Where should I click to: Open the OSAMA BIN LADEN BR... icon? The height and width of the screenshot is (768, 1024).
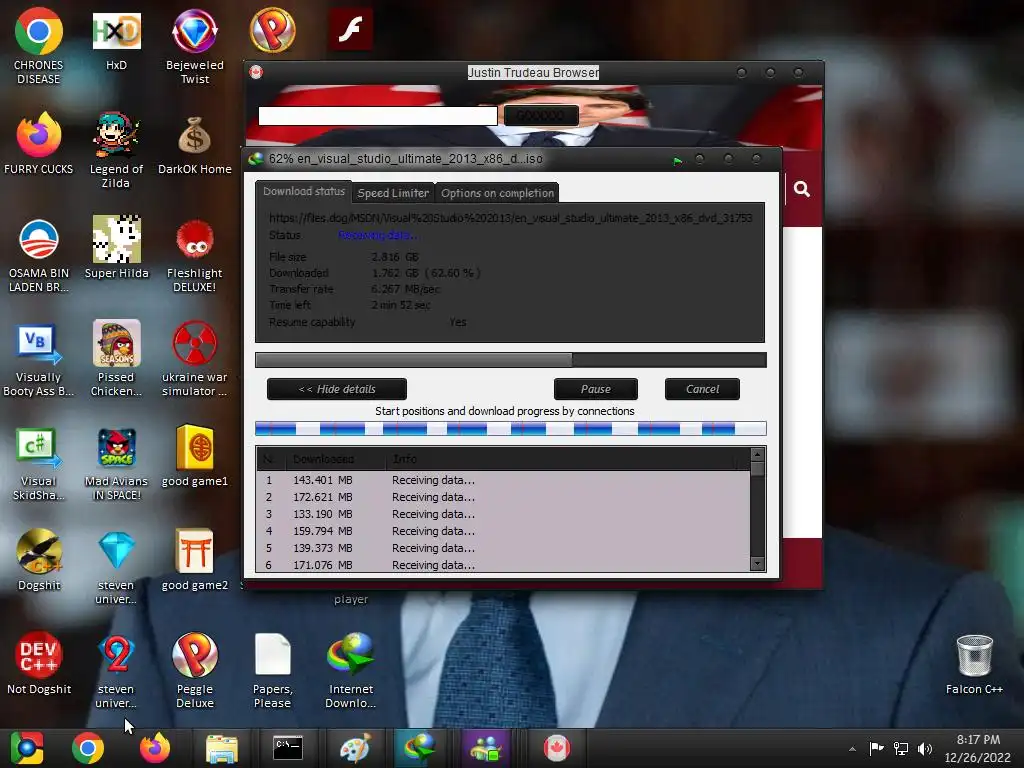[39, 255]
